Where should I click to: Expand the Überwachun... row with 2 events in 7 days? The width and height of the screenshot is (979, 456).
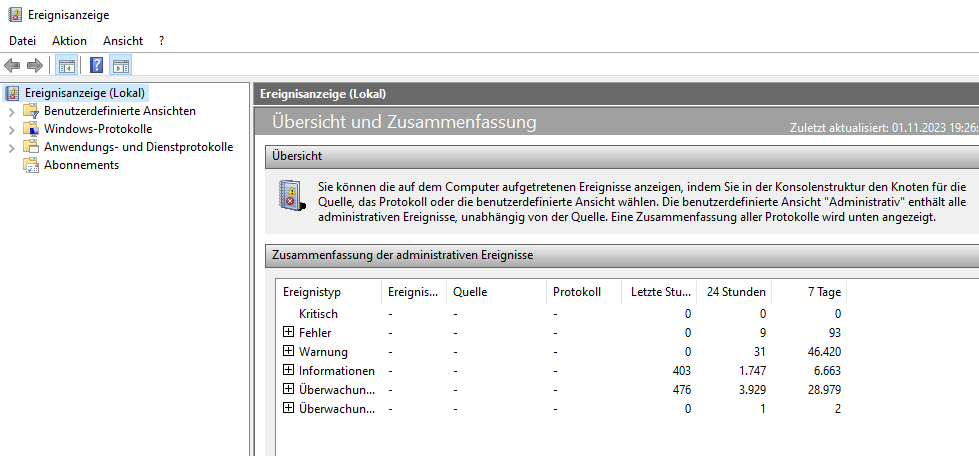coord(288,408)
